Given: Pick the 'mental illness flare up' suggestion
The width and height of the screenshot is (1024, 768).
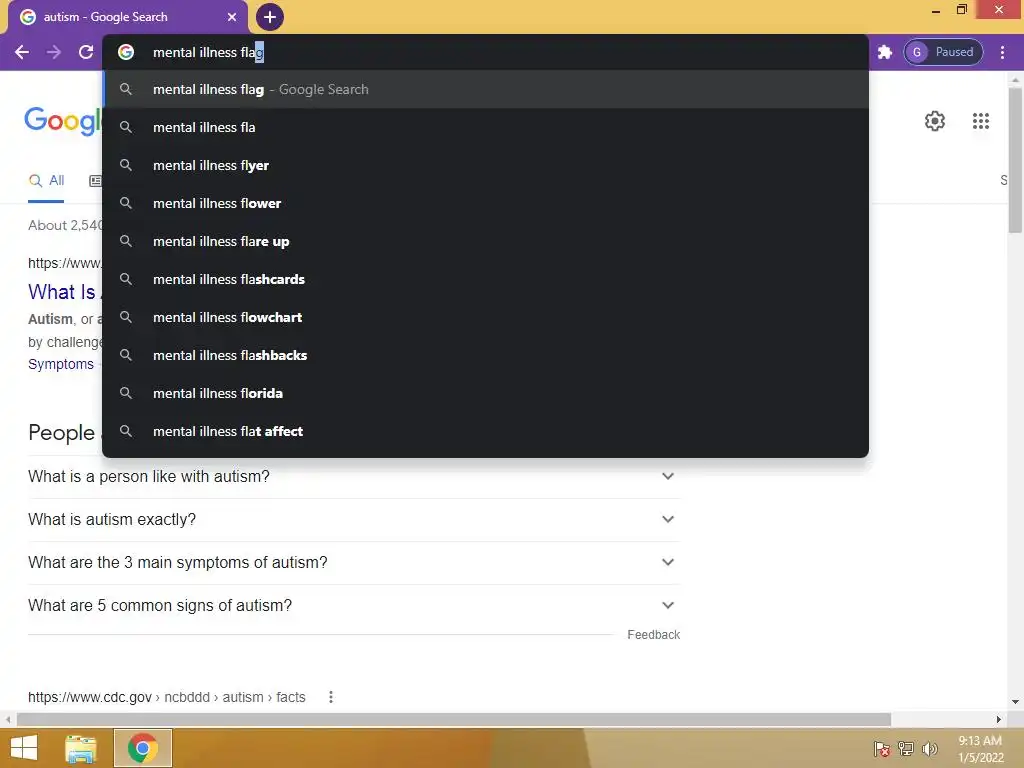Looking at the screenshot, I should [486, 241].
